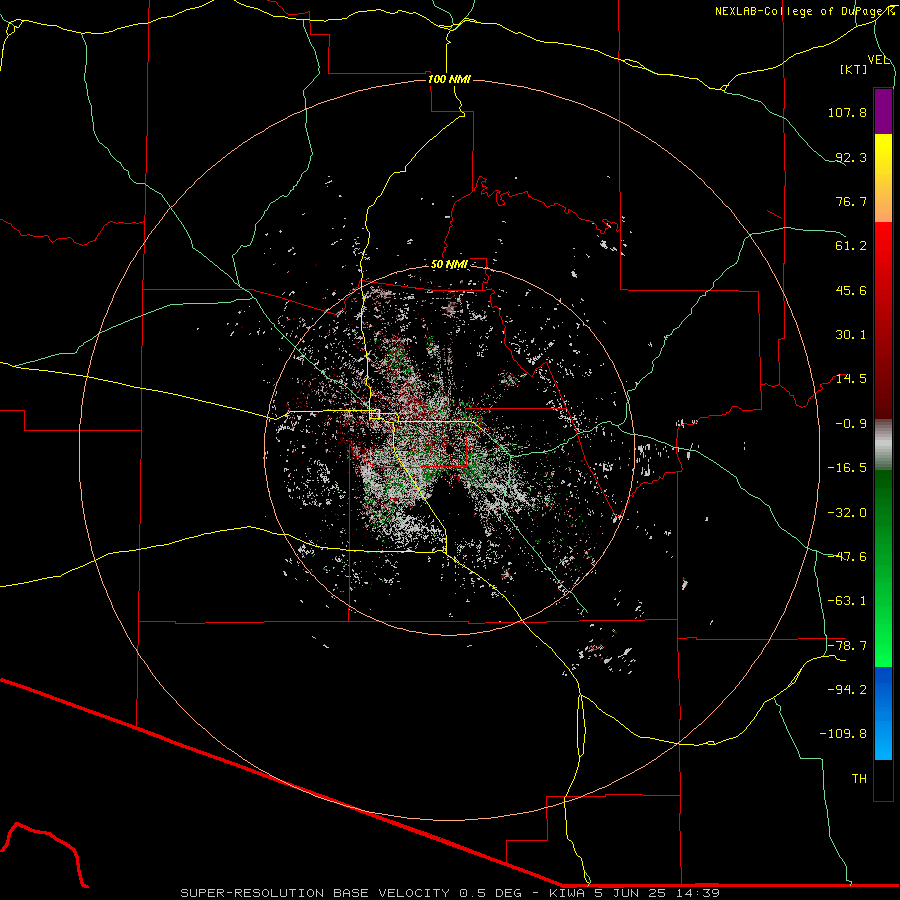Click the -78.7 velocity scale value
Viewport: 900px width, 900px height.
847,646
